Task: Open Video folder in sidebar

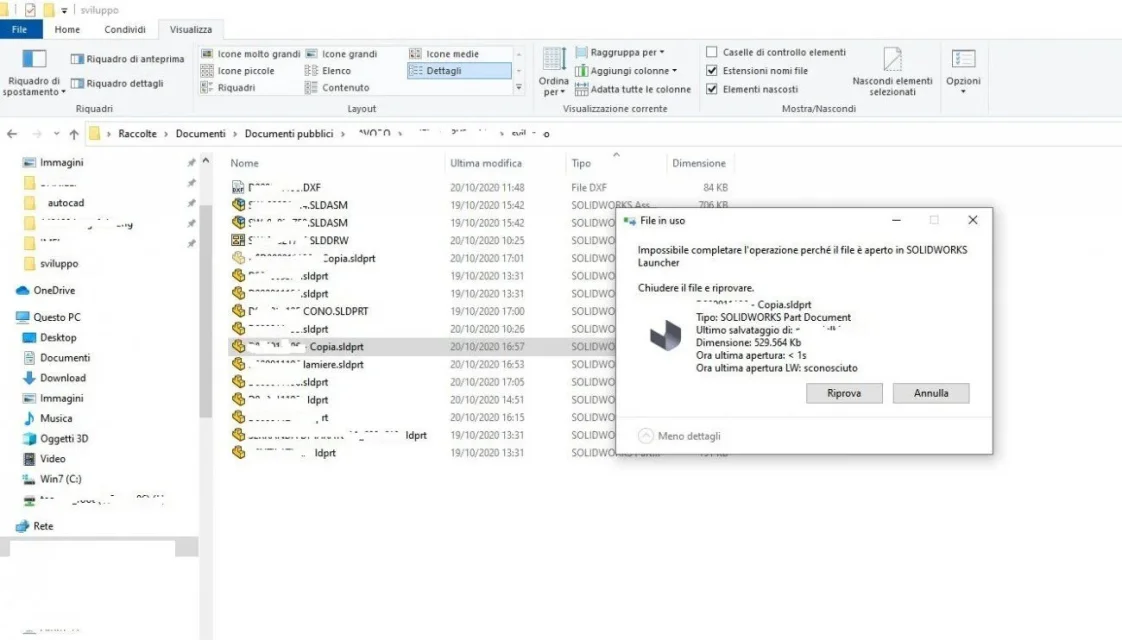Action: [52, 459]
